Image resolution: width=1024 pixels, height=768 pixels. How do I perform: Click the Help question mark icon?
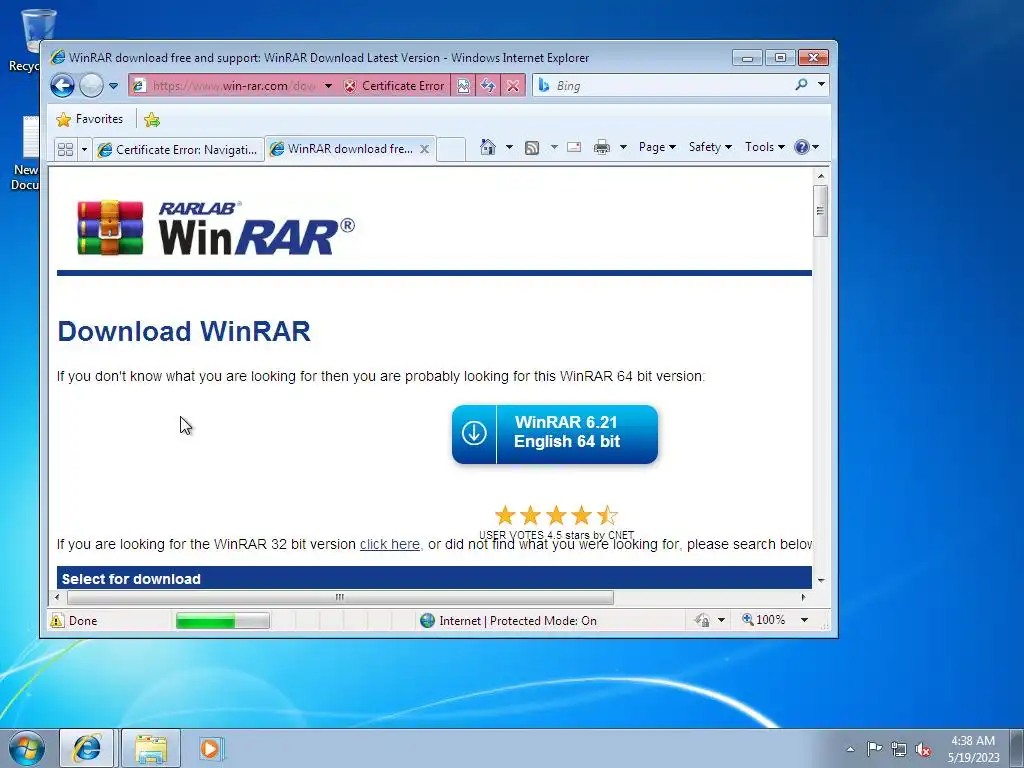[802, 147]
